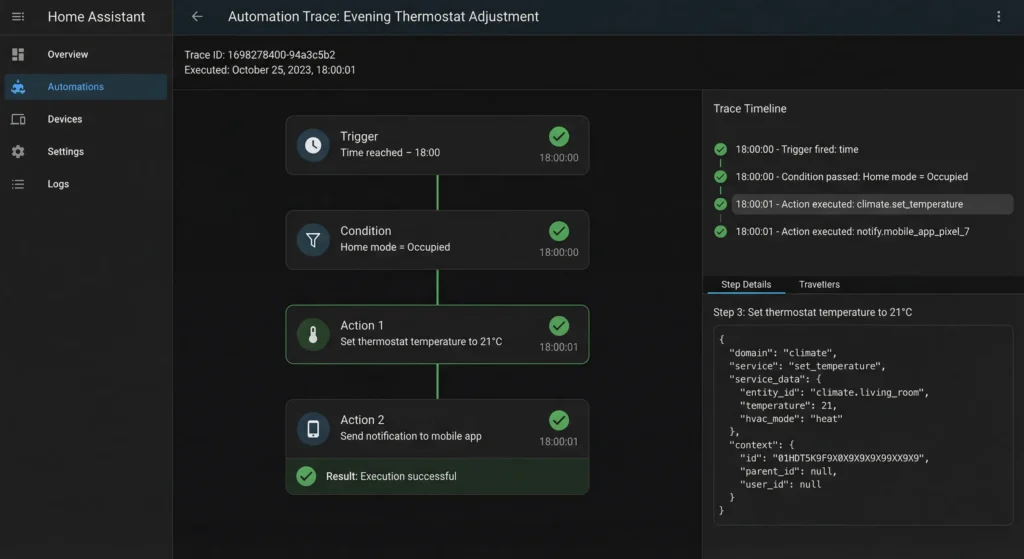1024x559 pixels.
Task: Click the Result success checkmark icon
Action: click(x=306, y=476)
